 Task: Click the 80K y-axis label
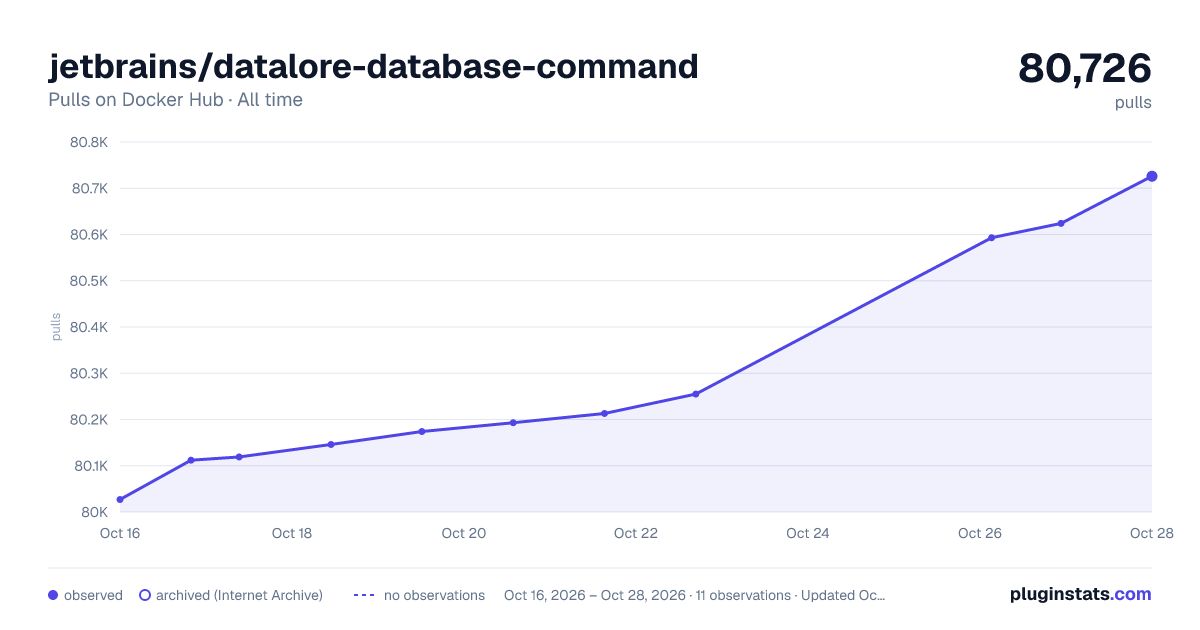coord(94,512)
